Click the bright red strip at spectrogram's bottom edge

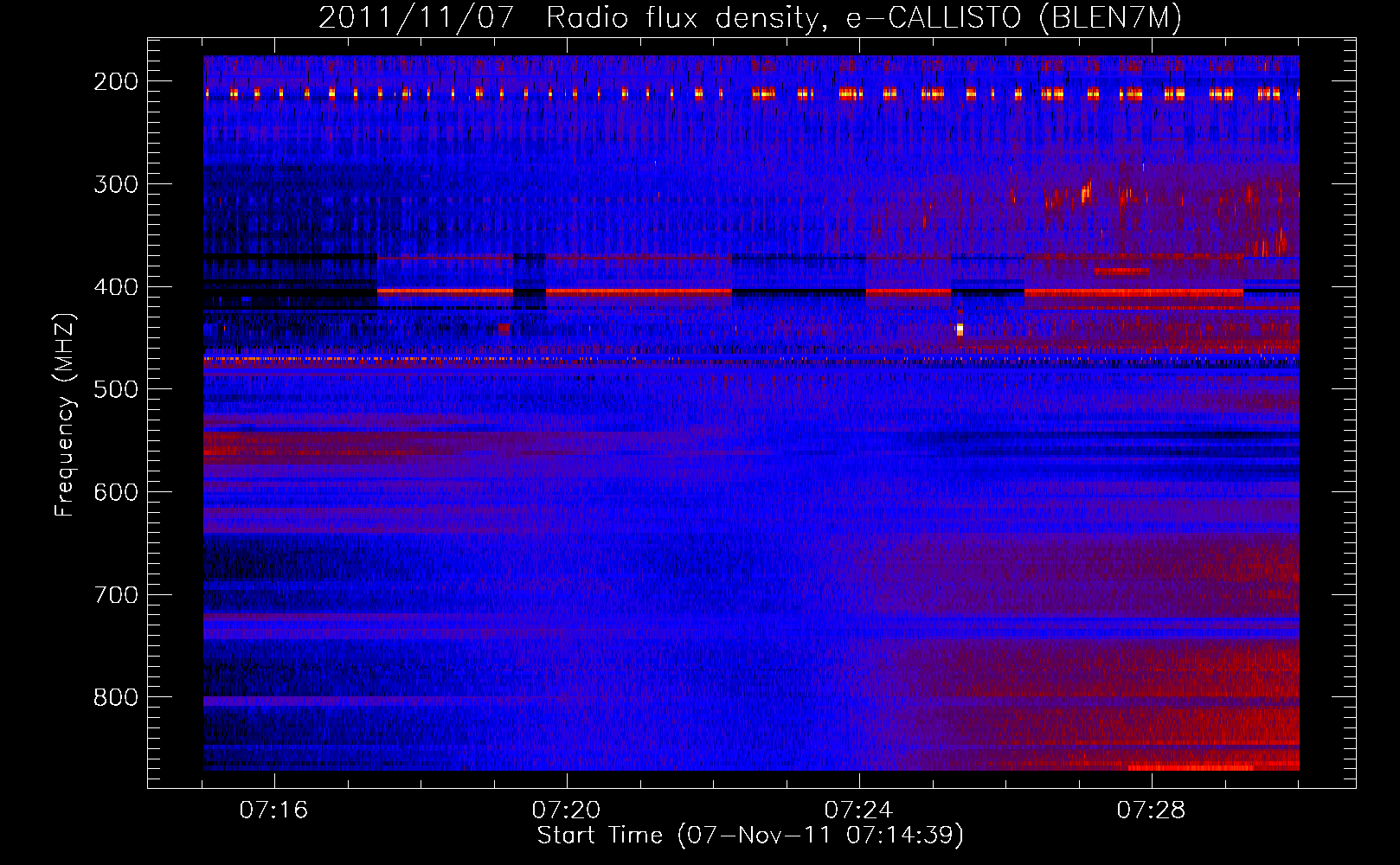[1191, 766]
